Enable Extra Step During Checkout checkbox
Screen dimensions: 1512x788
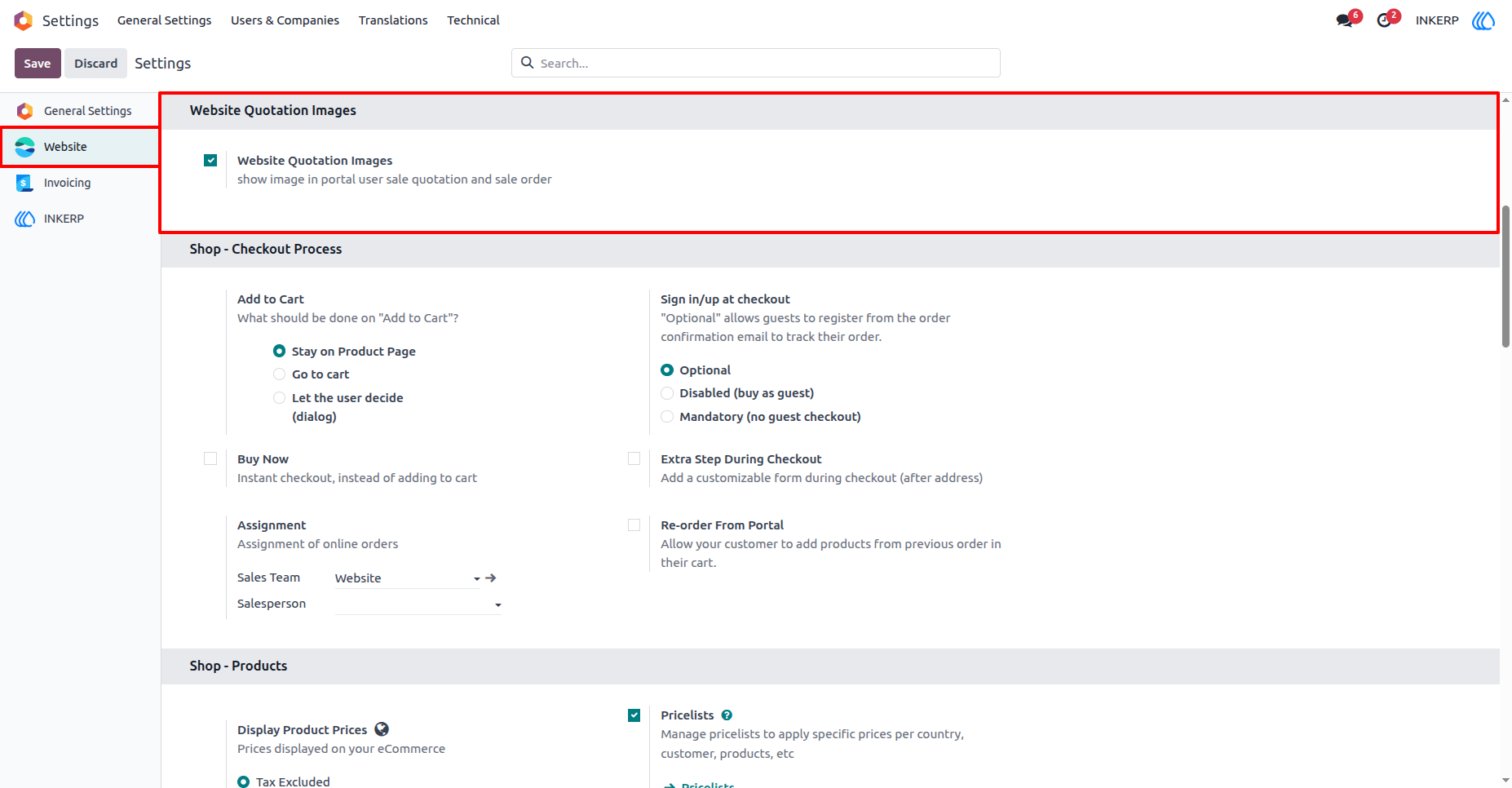[634, 458]
